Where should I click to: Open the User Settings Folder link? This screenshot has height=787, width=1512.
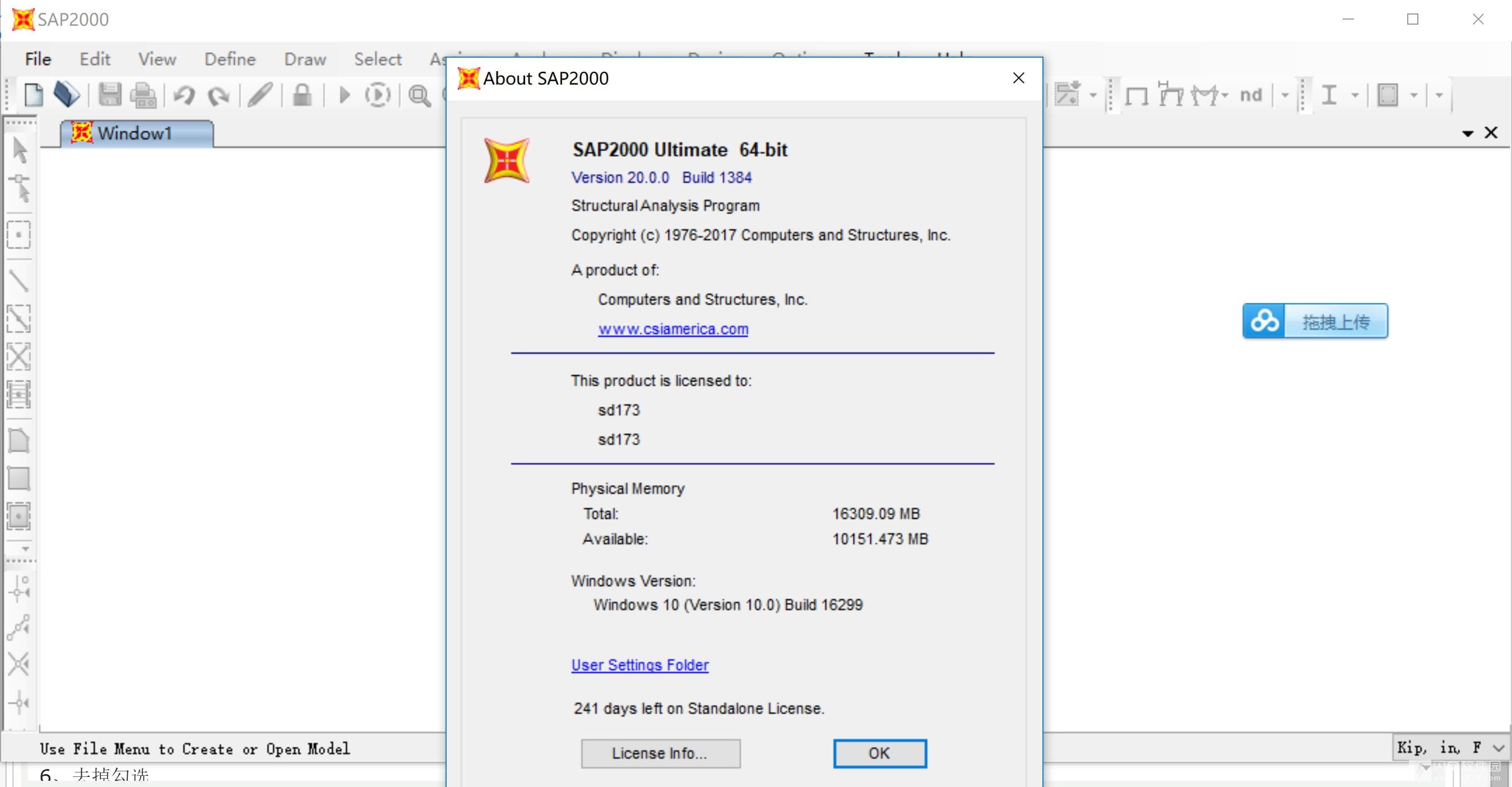pyautogui.click(x=640, y=665)
